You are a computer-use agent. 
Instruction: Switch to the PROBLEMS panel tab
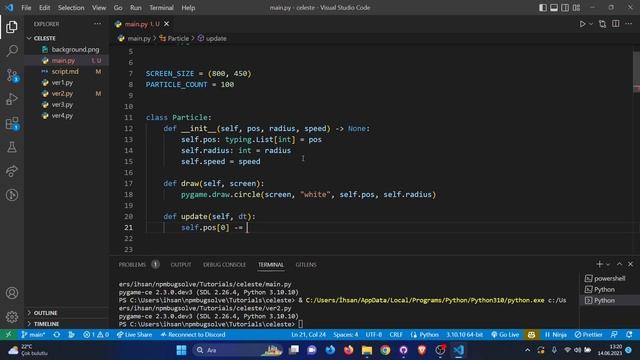point(132,264)
